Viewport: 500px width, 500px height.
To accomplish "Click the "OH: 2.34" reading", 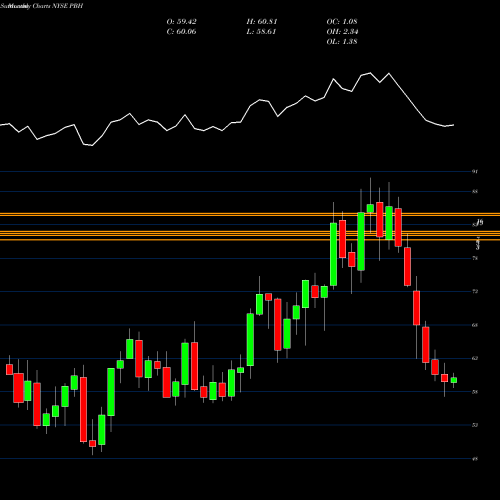I will tap(342, 32).
